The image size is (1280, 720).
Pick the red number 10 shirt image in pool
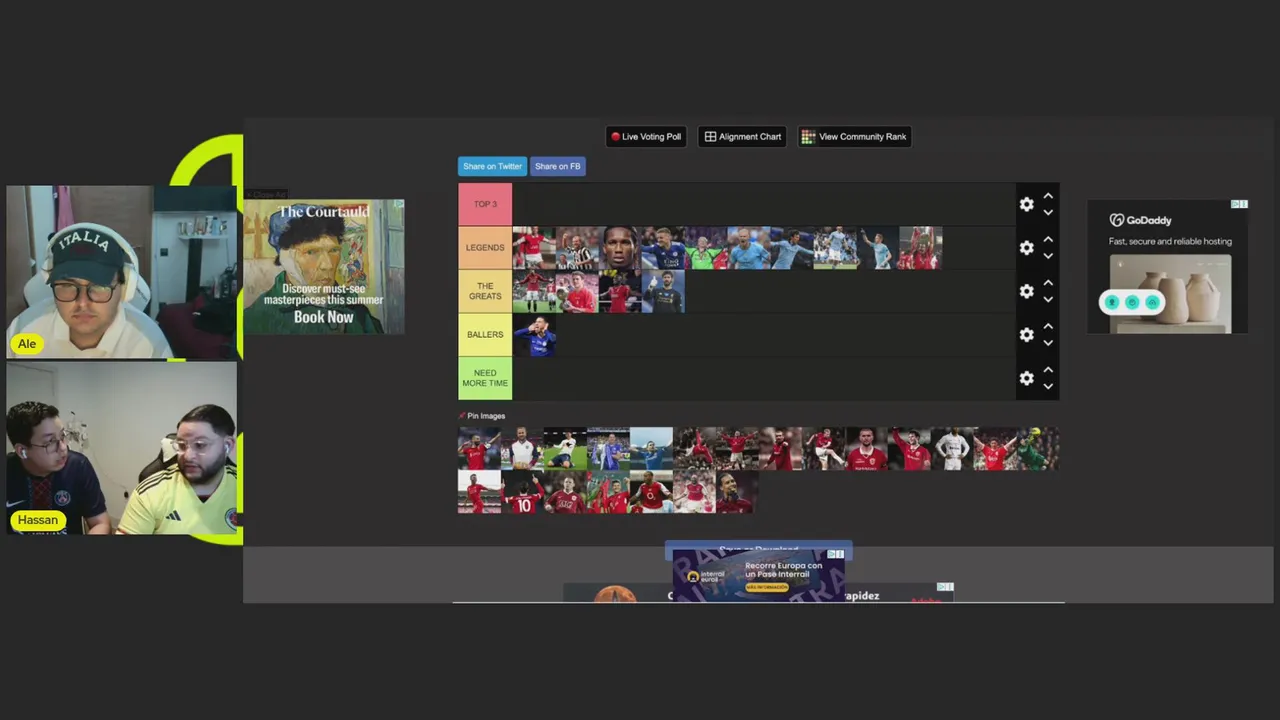point(522,492)
